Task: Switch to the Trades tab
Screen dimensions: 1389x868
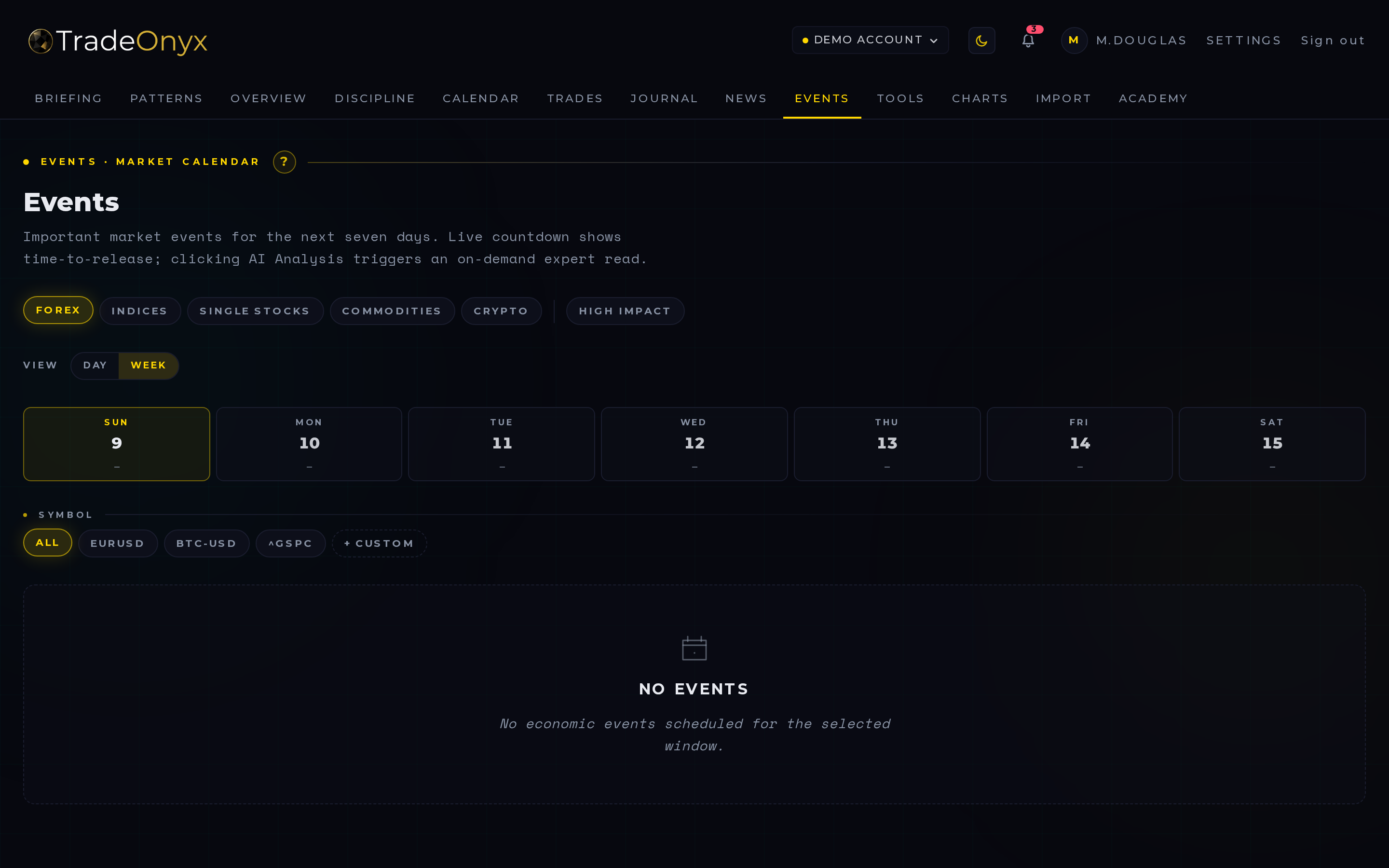Action: (x=574, y=98)
